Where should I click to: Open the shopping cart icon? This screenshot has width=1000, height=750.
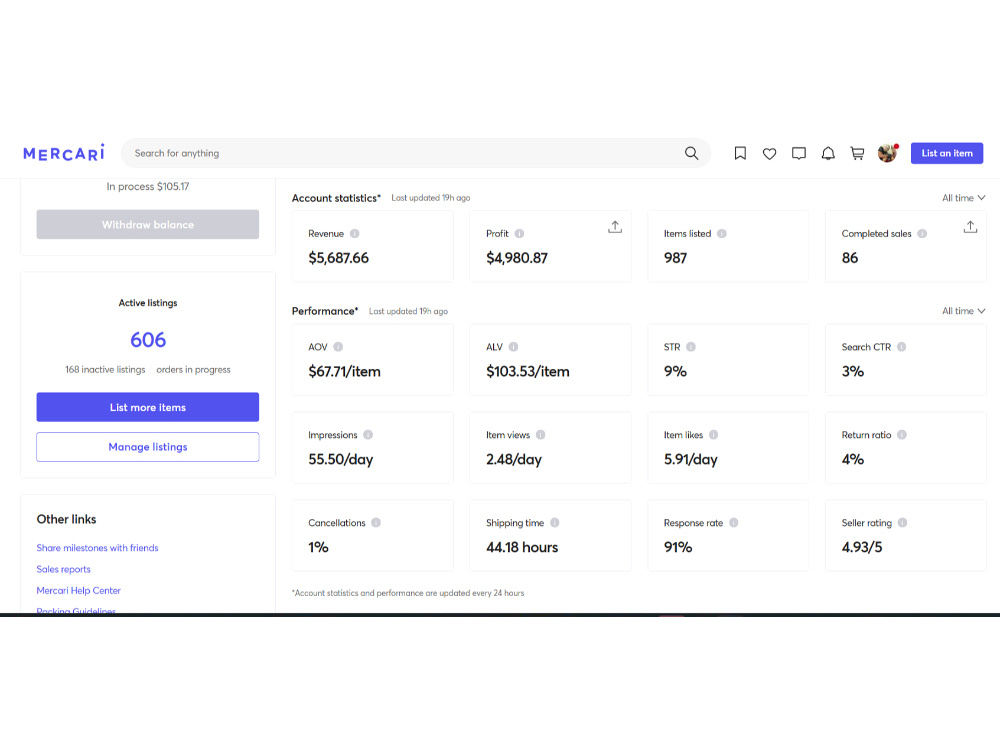[x=857, y=153]
